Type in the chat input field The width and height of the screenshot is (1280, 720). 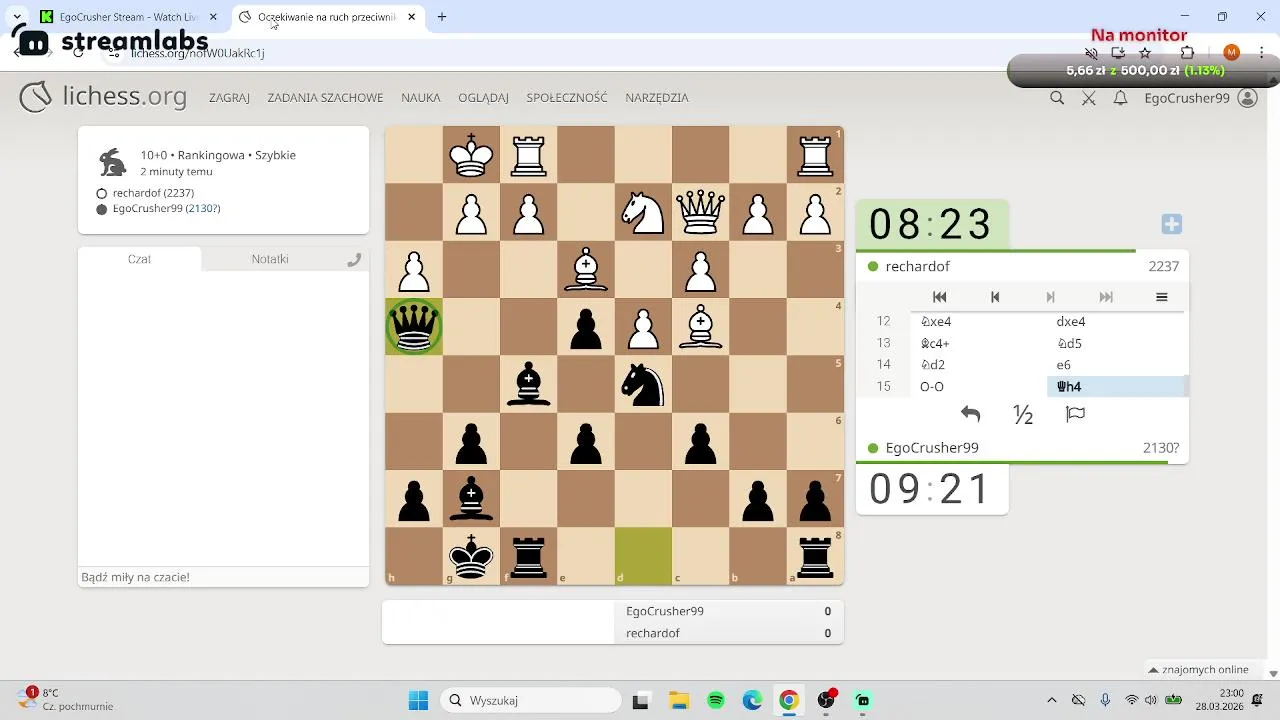click(x=223, y=577)
